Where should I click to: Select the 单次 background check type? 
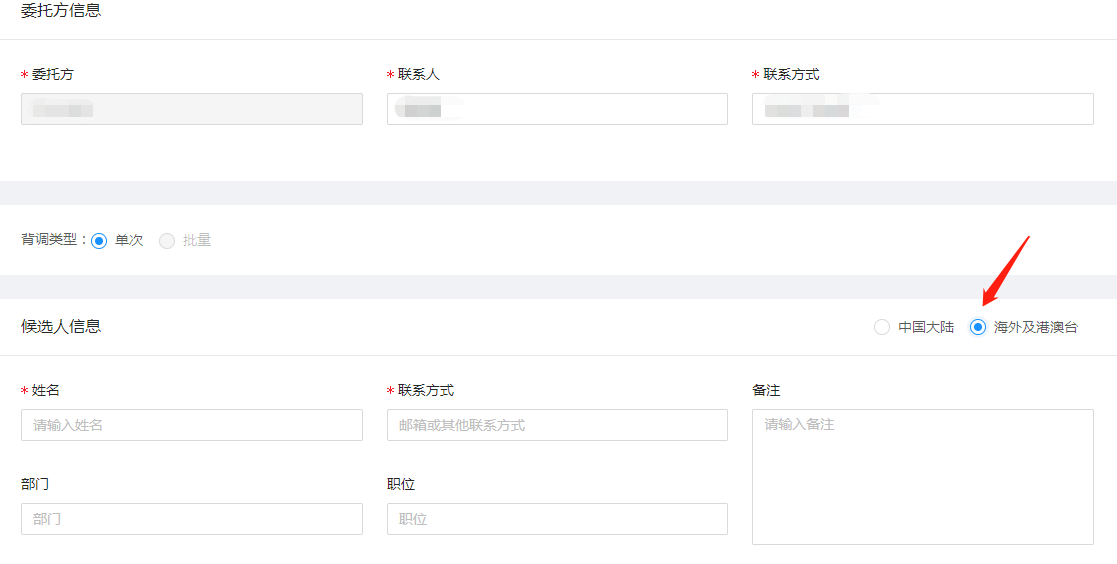(99, 241)
